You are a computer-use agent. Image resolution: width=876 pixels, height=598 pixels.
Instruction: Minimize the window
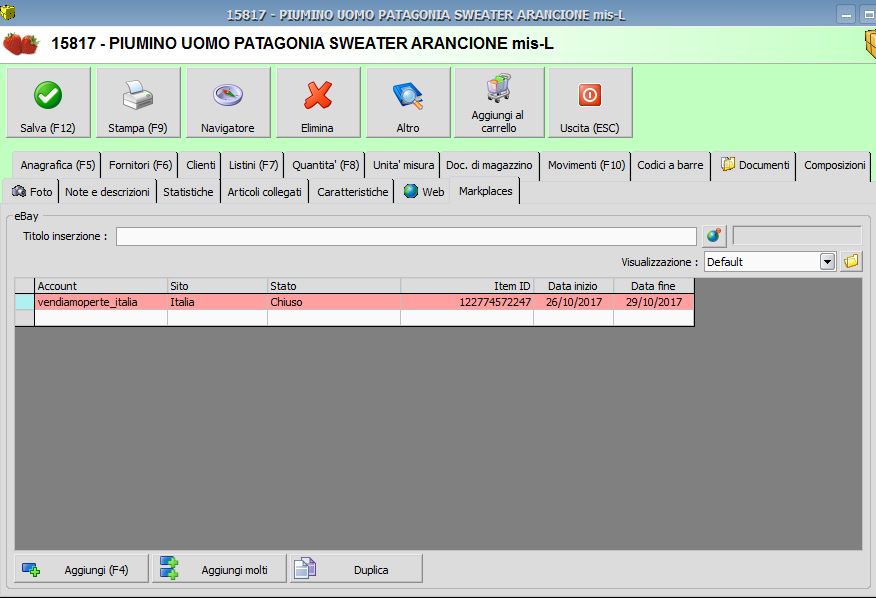(x=846, y=15)
